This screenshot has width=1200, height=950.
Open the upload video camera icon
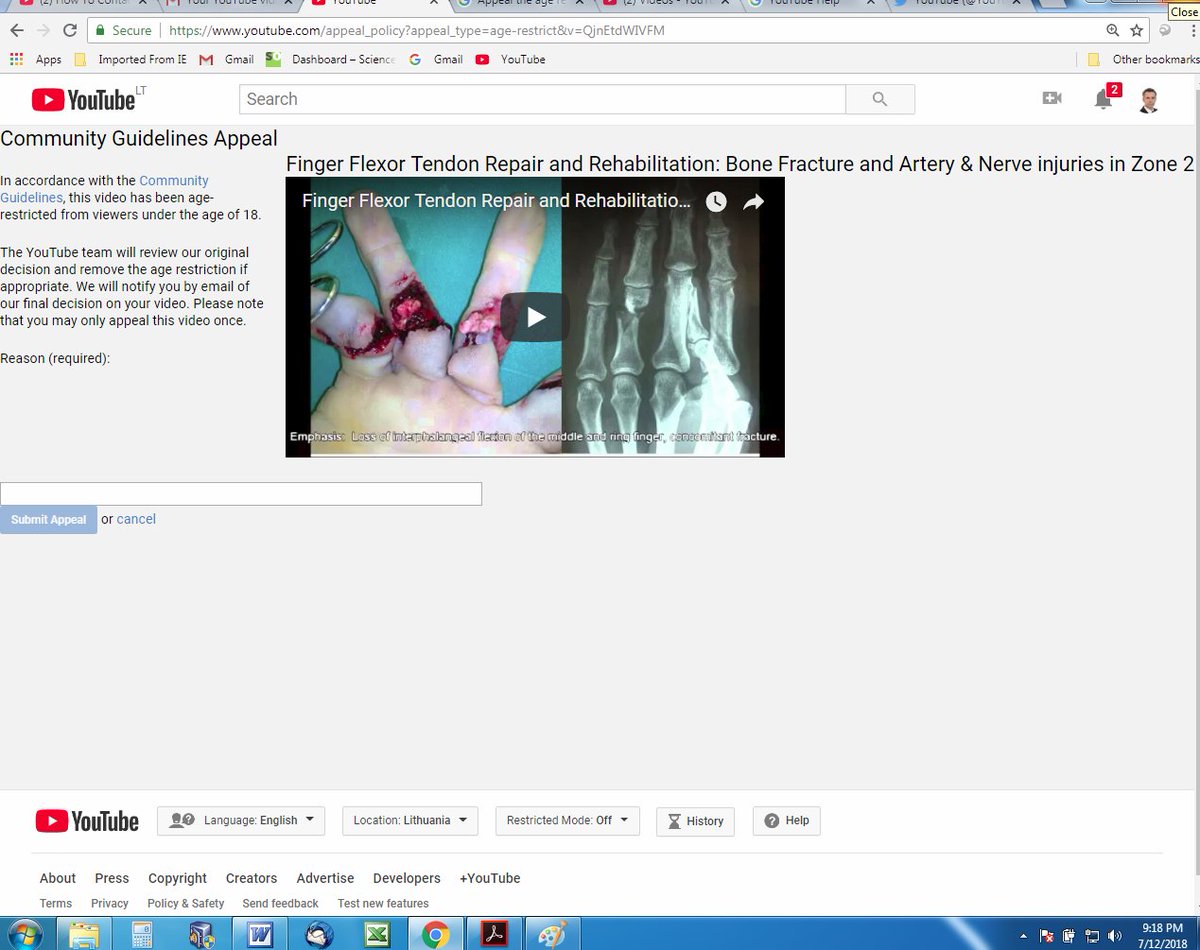pyautogui.click(x=1051, y=98)
